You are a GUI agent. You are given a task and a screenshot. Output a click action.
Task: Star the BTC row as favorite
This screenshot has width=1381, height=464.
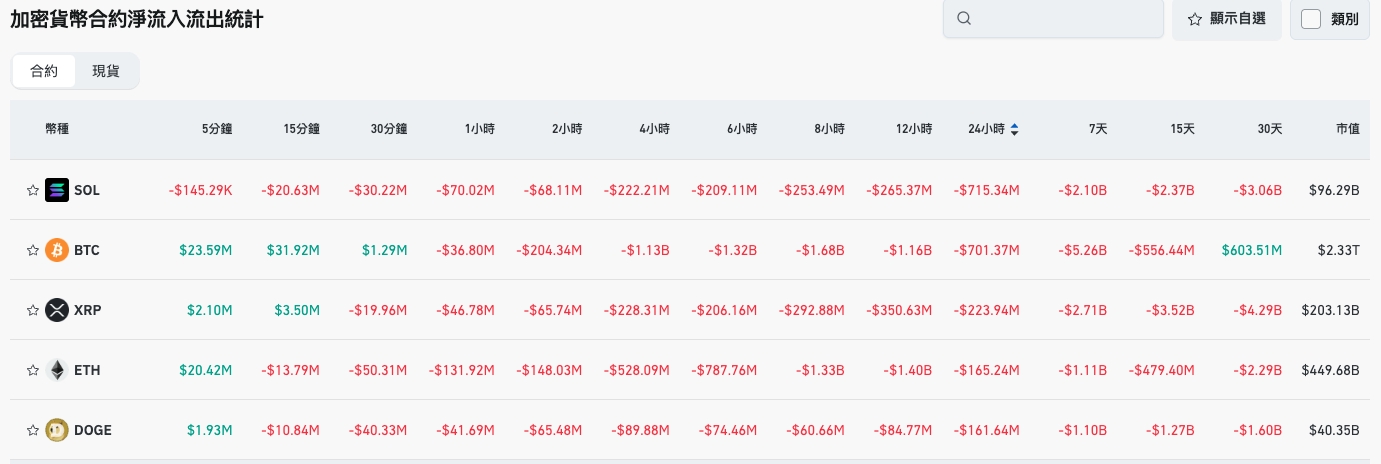point(32,250)
